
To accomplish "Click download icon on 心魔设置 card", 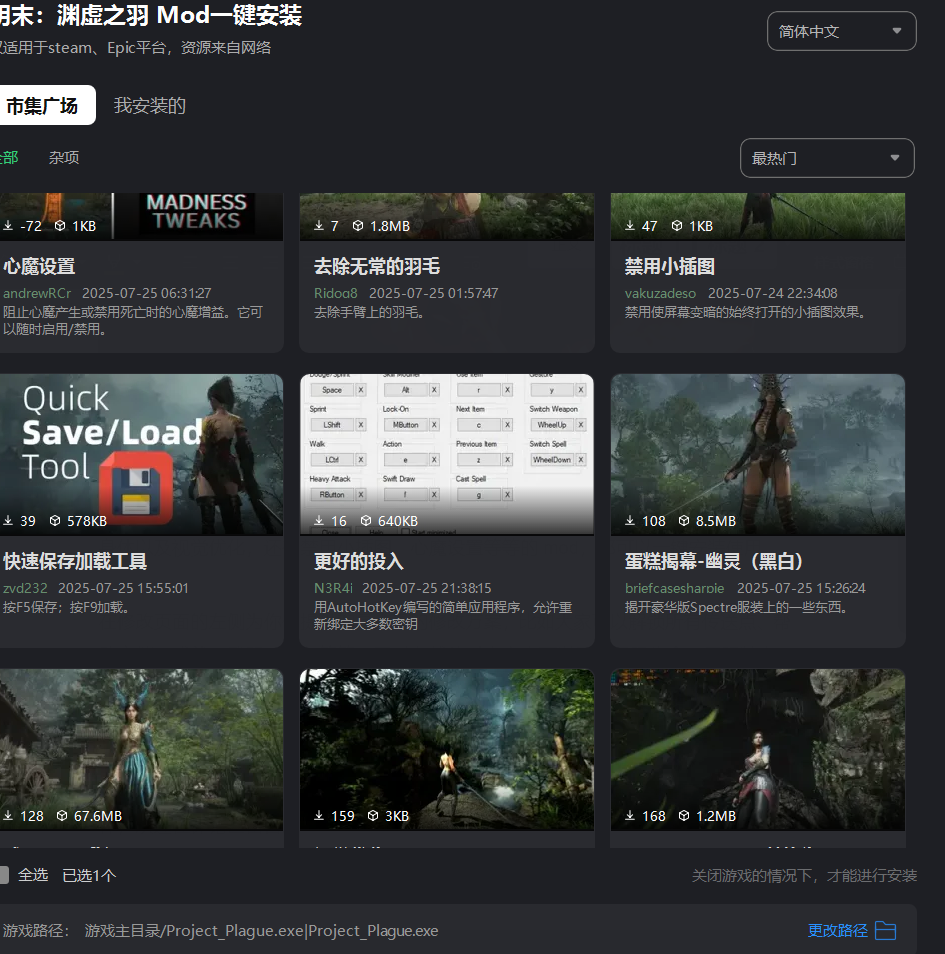I will click(8, 226).
